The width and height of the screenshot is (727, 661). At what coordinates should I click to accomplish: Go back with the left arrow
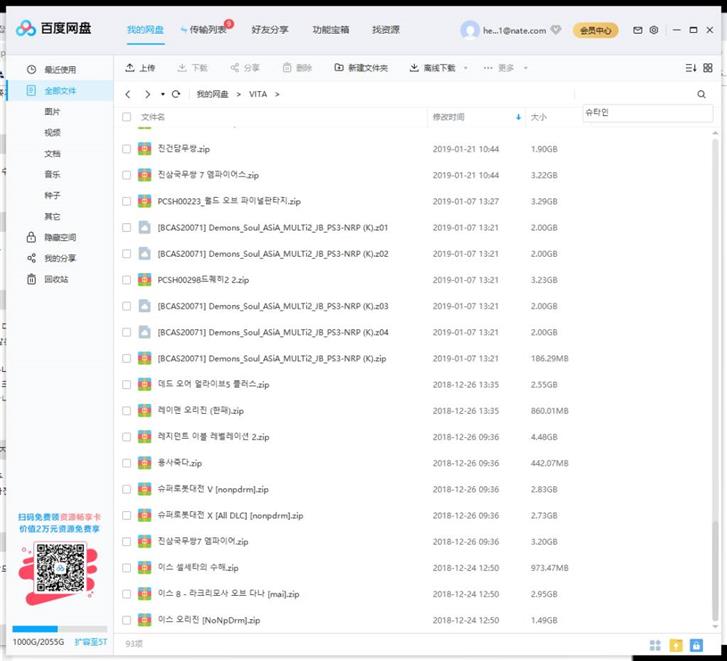tap(128, 94)
